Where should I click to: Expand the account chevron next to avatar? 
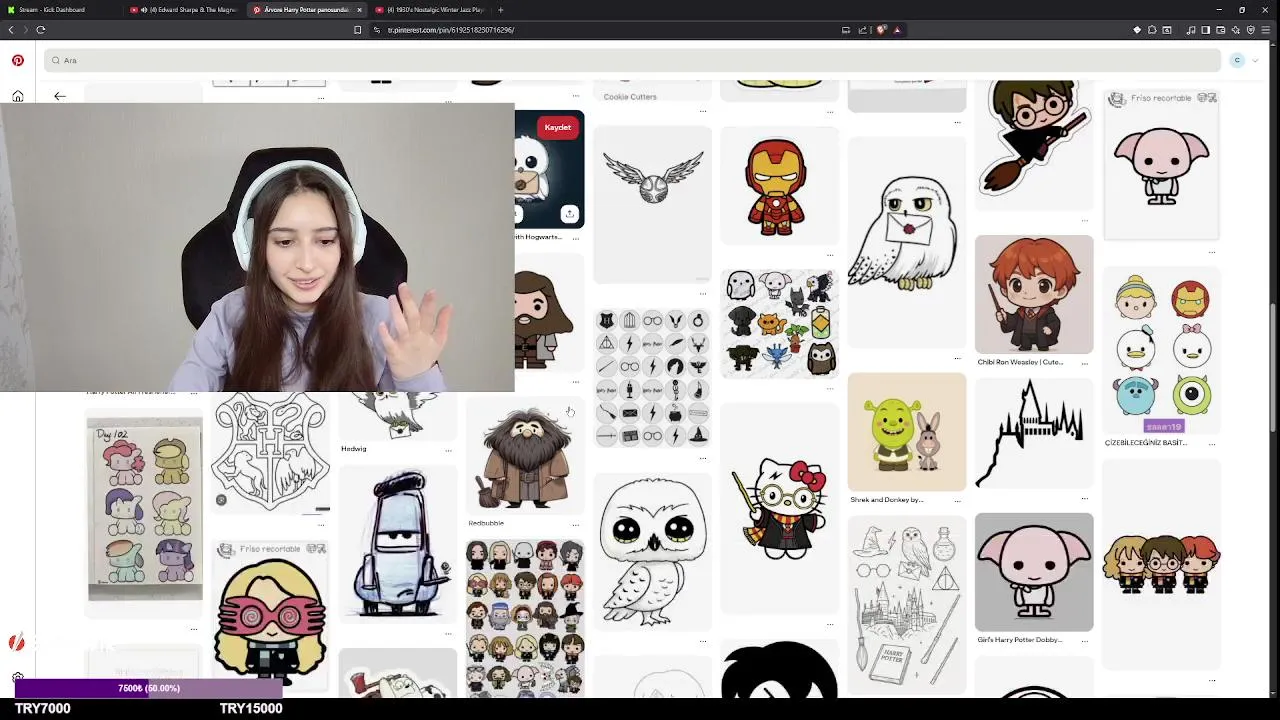point(1255,60)
